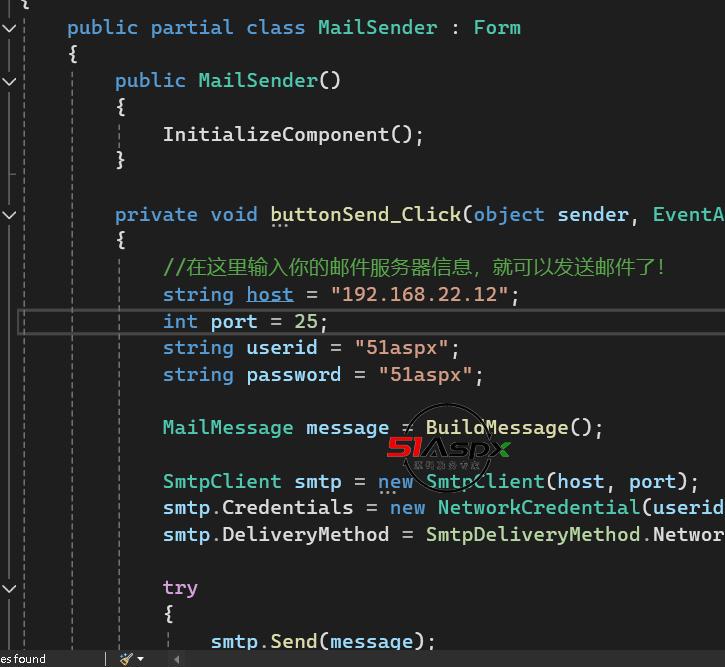Click 'smtp.Send(message)' call
The image size is (725, 667).
tap(317, 642)
